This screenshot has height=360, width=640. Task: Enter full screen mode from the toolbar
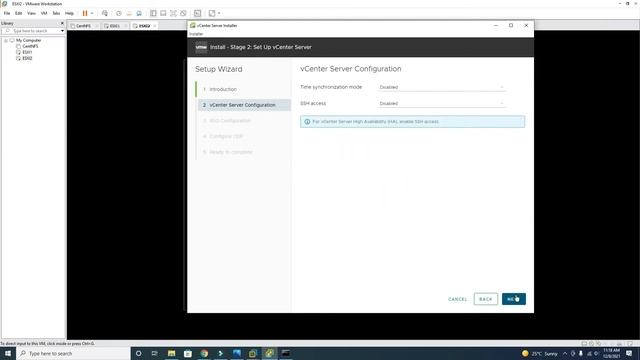pyautogui.click(x=173, y=13)
